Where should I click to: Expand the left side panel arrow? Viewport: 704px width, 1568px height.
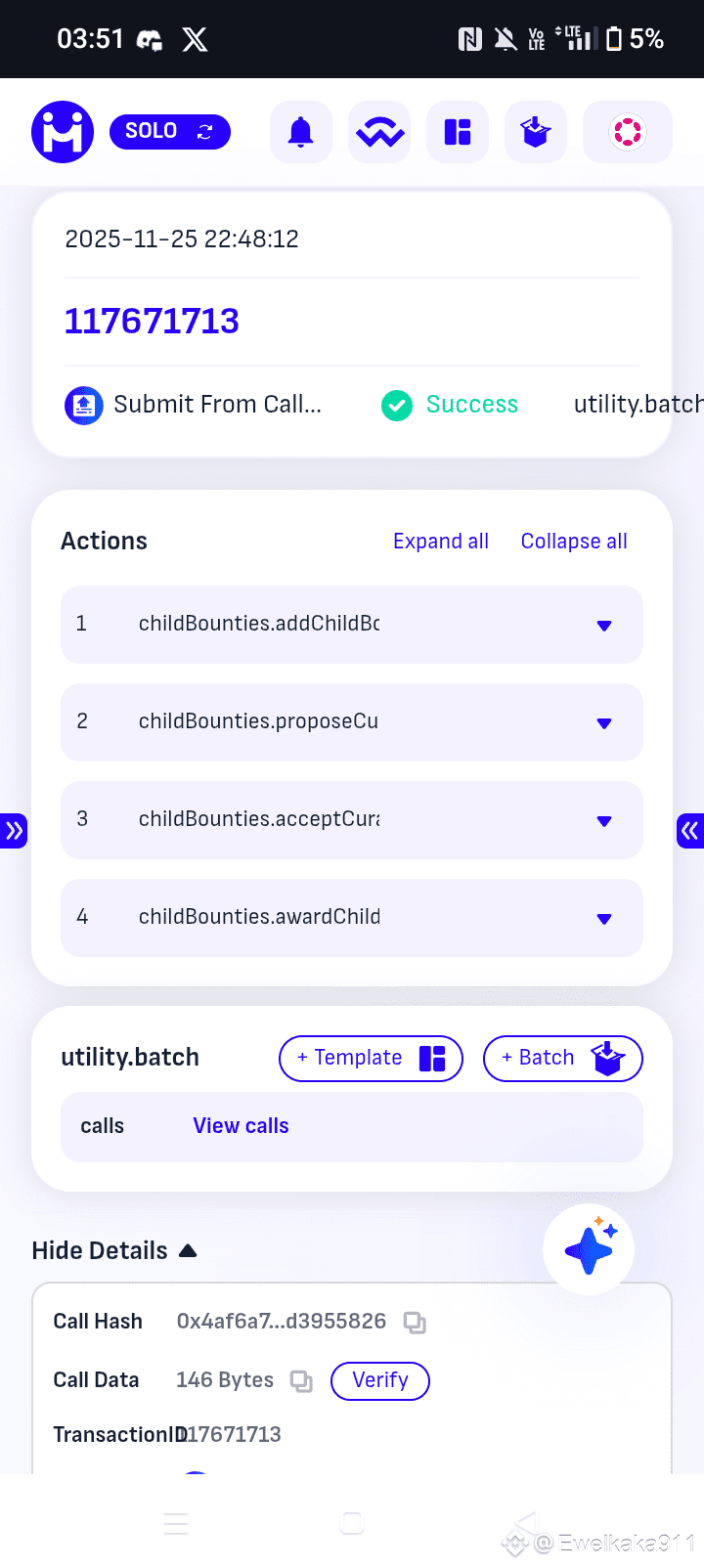pos(14,831)
